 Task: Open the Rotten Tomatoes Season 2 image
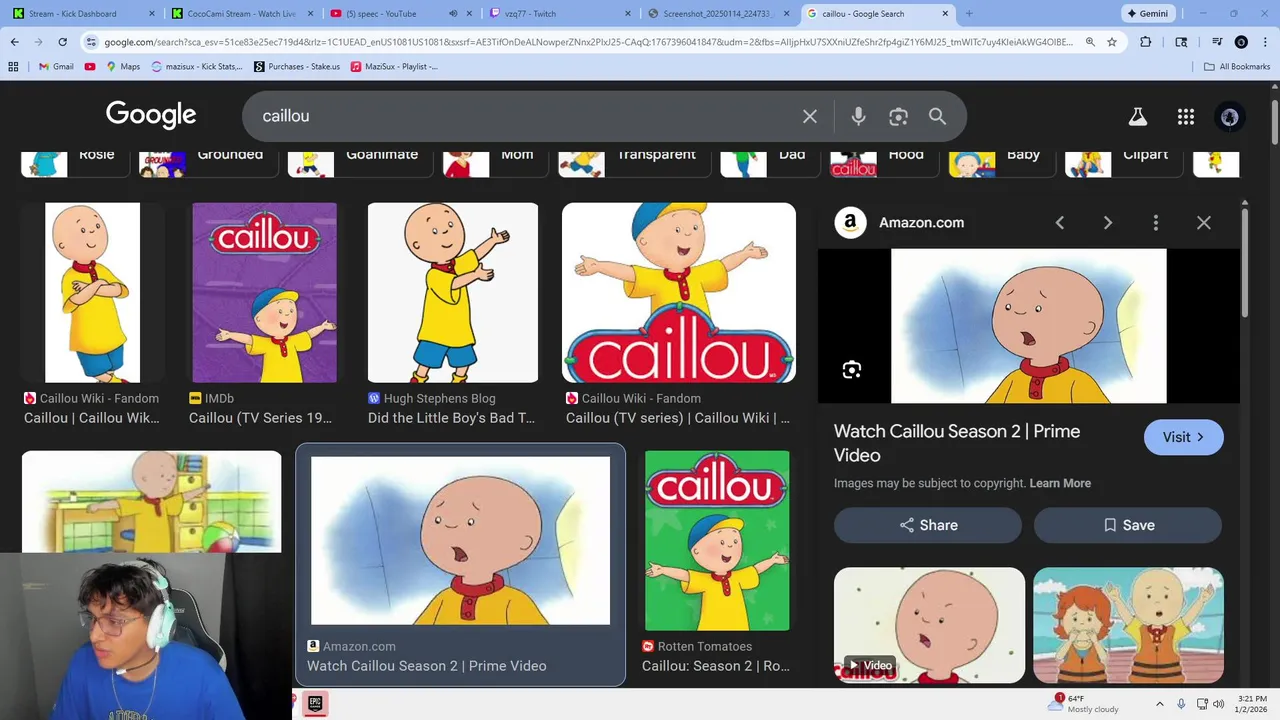pos(717,540)
